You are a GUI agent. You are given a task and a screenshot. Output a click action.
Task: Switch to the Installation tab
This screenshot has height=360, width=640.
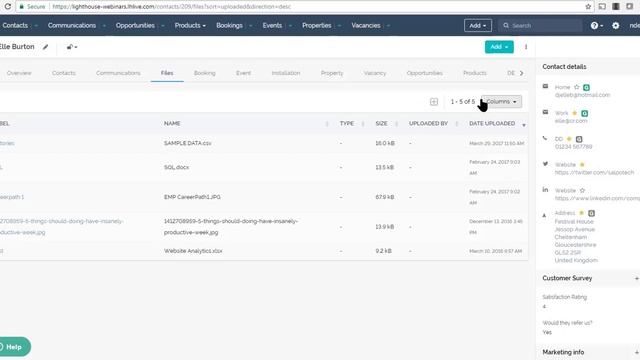286,73
